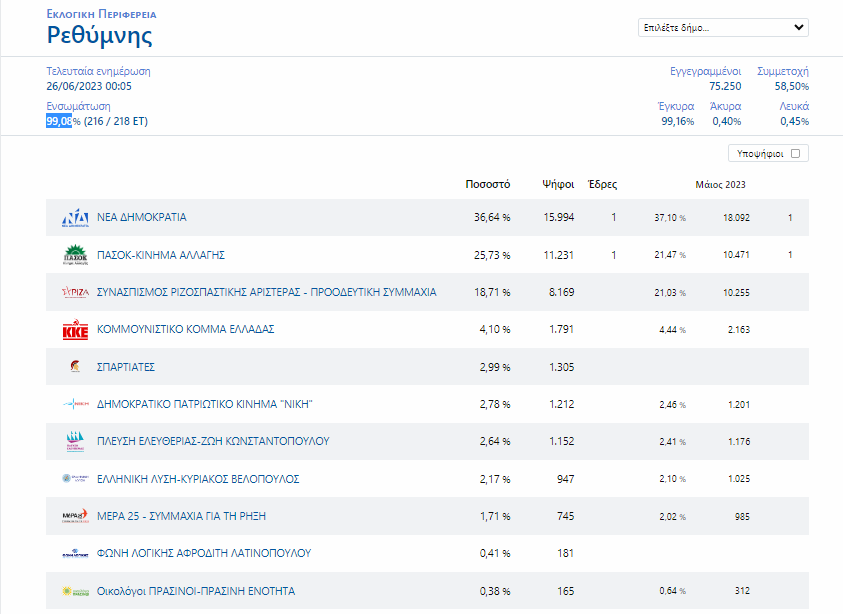Click the May 2023 value 37,10 %
Screen dimensions: 843x614
coord(670,218)
